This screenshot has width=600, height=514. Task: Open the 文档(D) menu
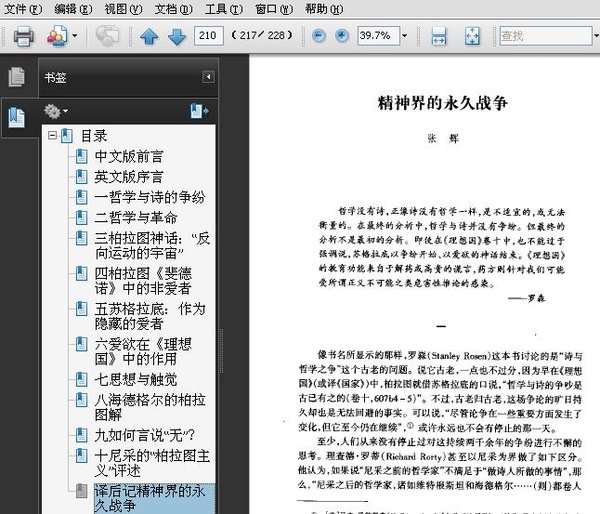click(173, 8)
